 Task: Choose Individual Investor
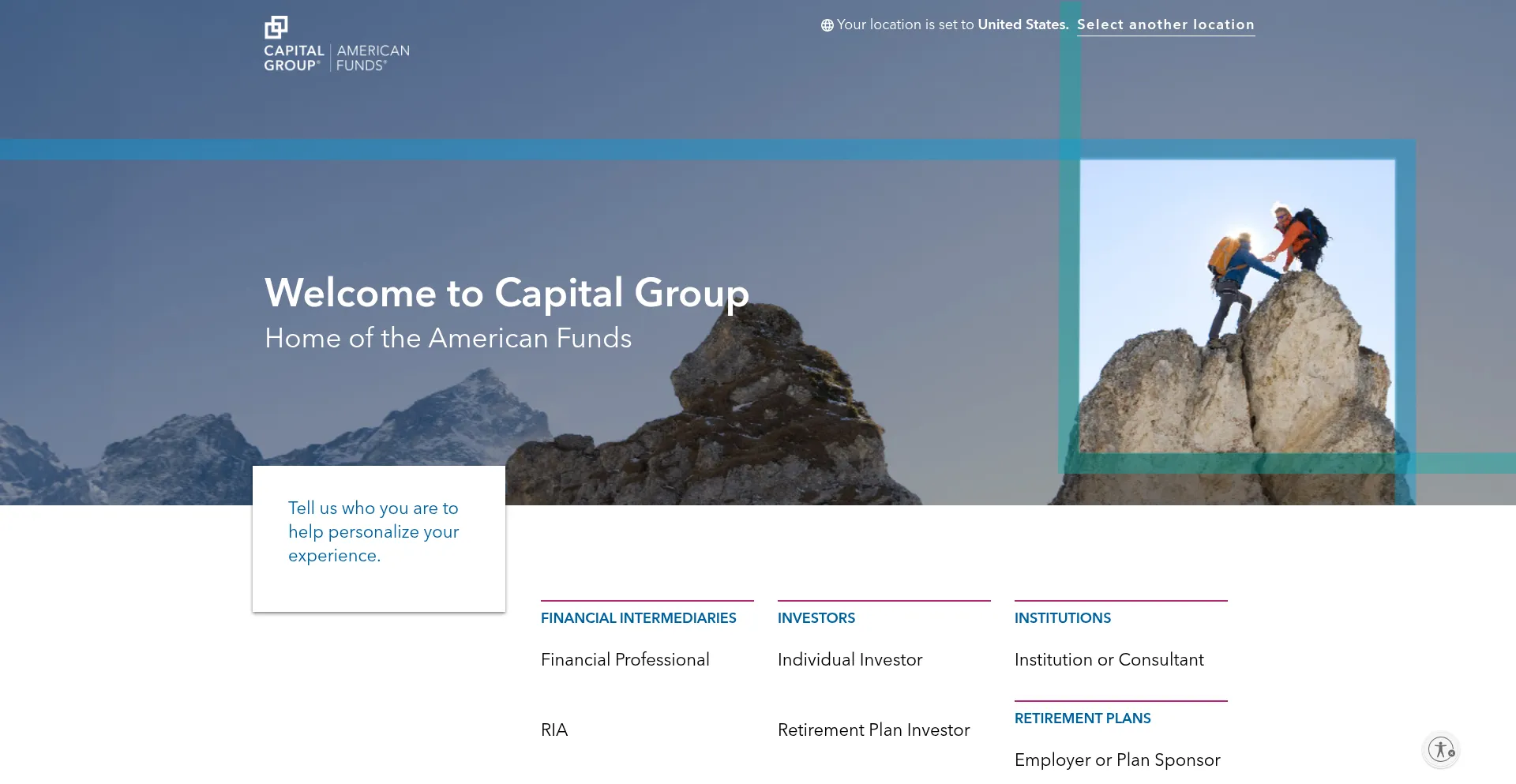[850, 659]
